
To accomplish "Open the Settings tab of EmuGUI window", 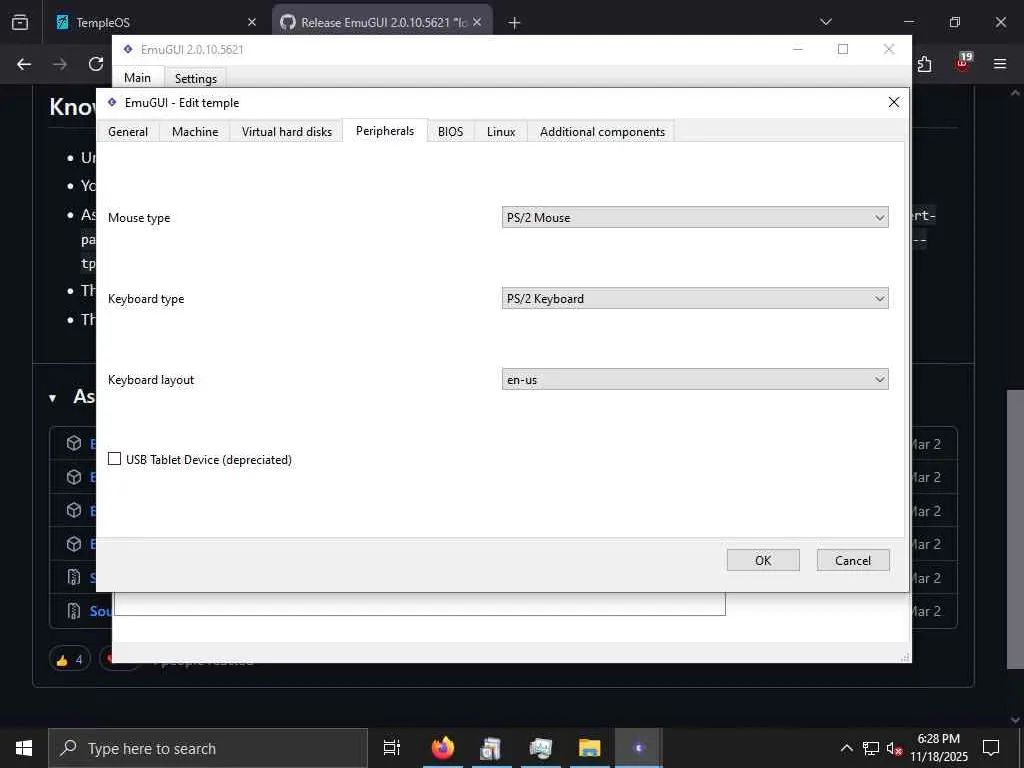I will (x=195, y=78).
